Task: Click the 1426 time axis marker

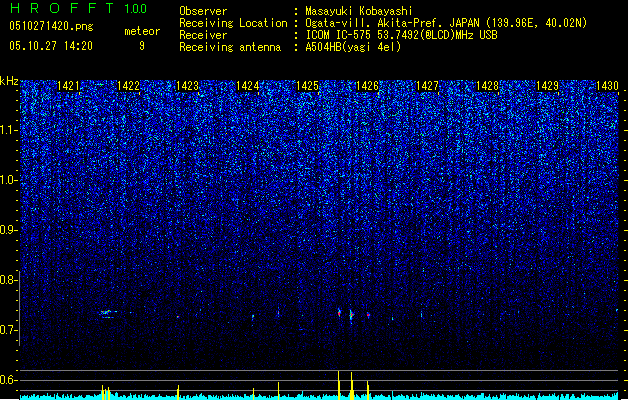Action: 367,86
